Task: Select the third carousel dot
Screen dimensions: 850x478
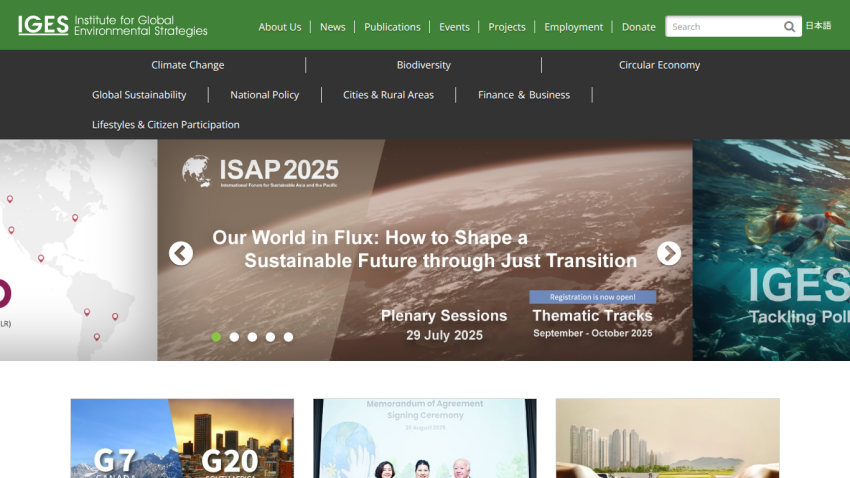Action: coord(252,337)
